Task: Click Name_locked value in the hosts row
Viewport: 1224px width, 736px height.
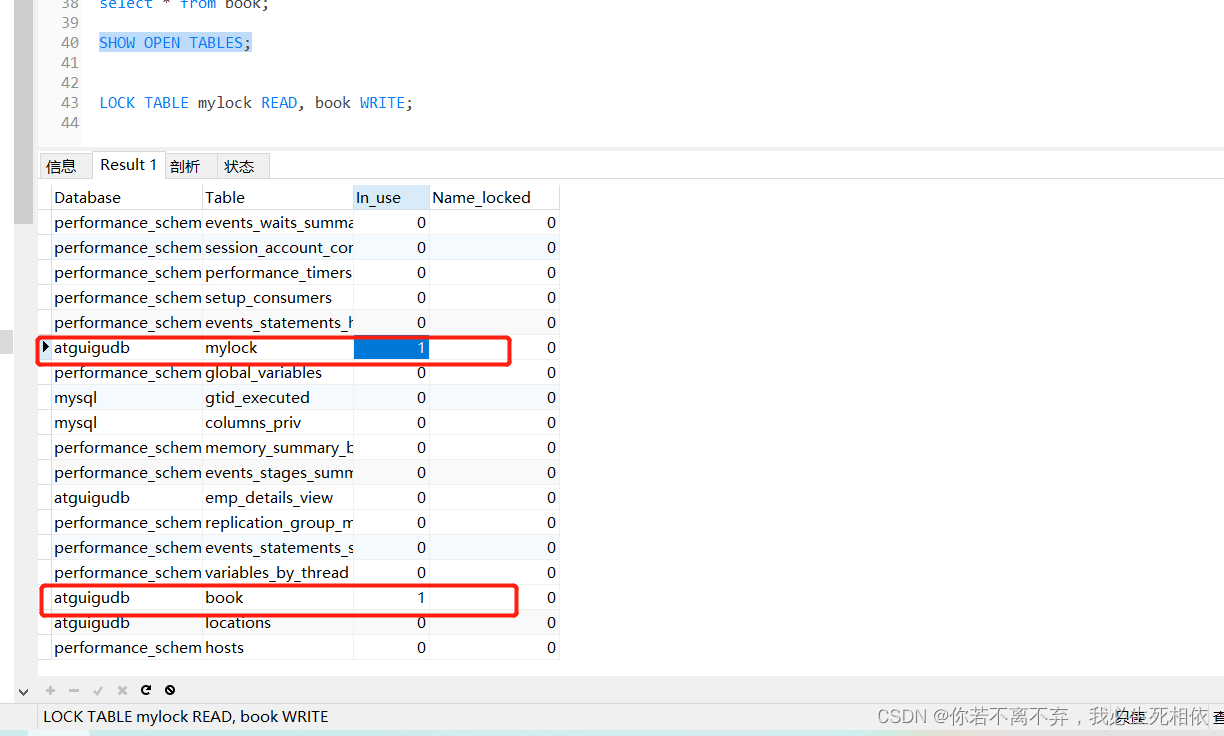Action: click(x=494, y=648)
